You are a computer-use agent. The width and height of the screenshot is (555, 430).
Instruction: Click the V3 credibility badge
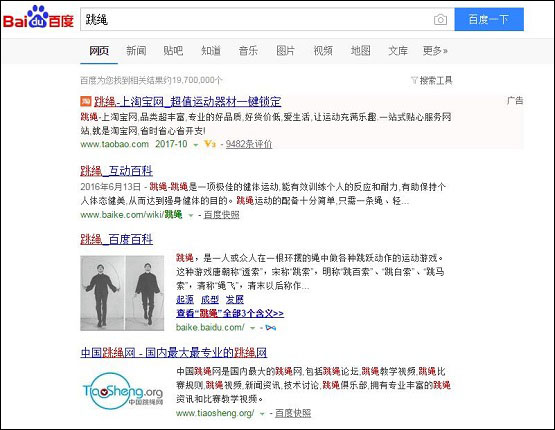pyautogui.click(x=210, y=144)
